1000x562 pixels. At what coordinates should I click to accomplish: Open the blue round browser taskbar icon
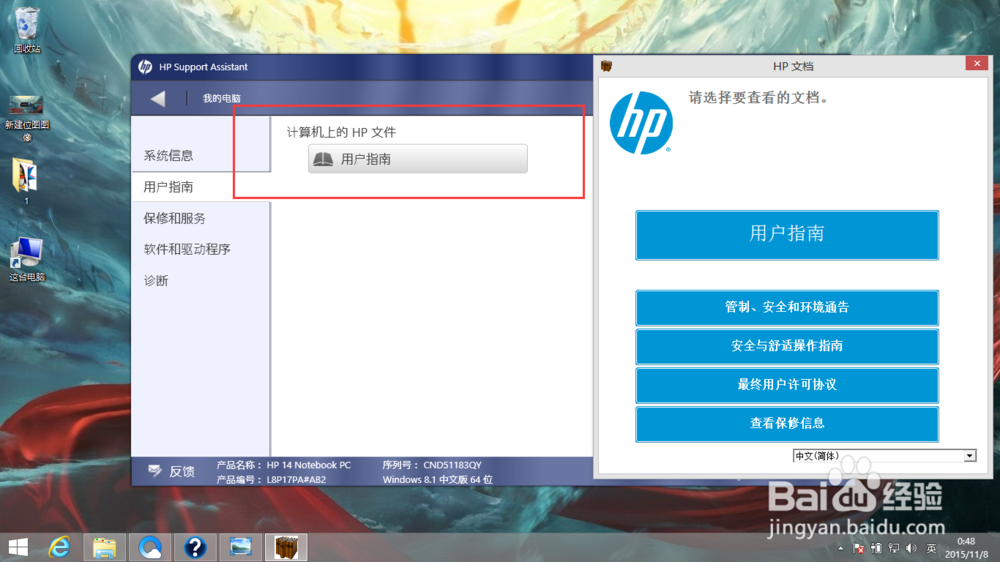pos(150,547)
